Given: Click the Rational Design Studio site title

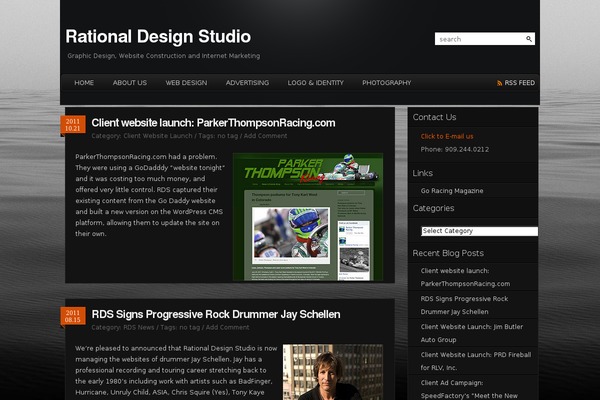Looking at the screenshot, I should [x=158, y=37].
